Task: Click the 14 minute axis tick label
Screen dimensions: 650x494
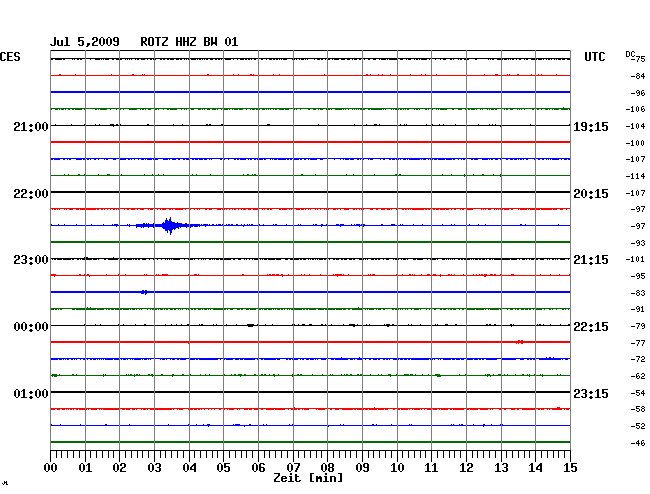Action: coord(535,468)
